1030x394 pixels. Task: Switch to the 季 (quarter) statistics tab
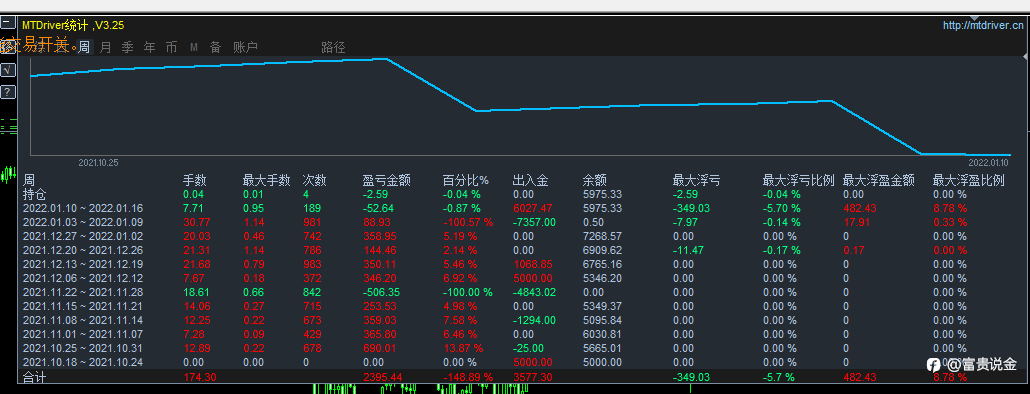pos(127,47)
